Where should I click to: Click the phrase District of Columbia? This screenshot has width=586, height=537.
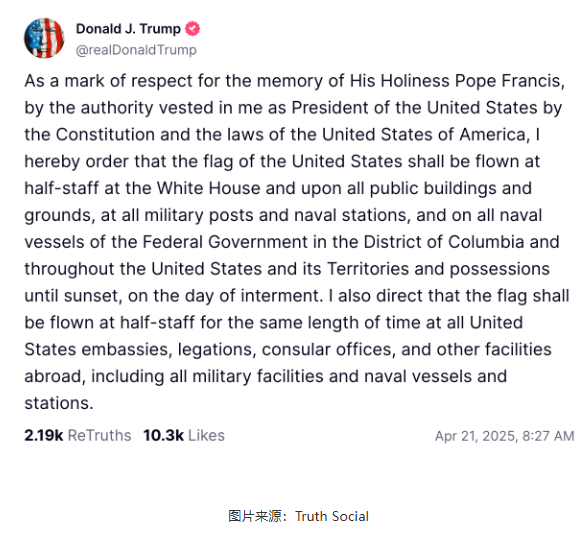tap(444, 242)
